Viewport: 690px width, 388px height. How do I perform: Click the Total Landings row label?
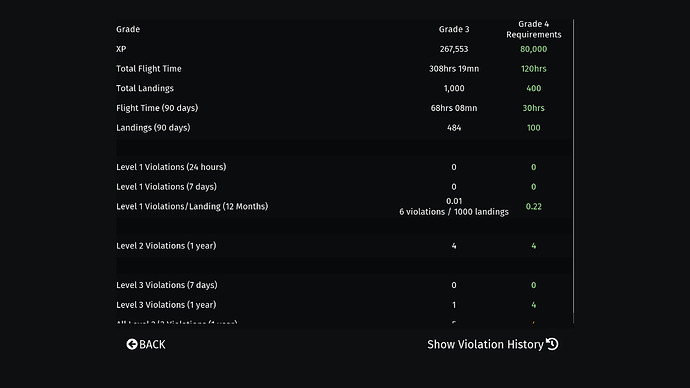(x=145, y=88)
